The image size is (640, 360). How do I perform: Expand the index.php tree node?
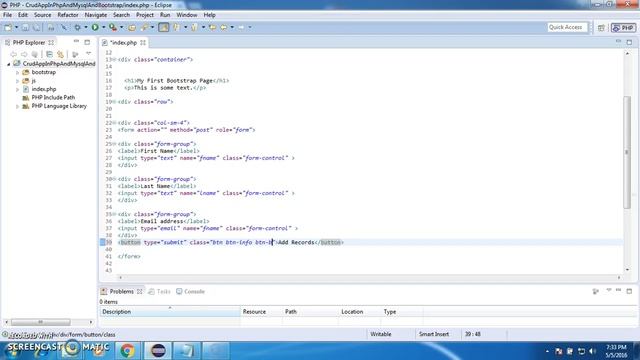pos(18,89)
